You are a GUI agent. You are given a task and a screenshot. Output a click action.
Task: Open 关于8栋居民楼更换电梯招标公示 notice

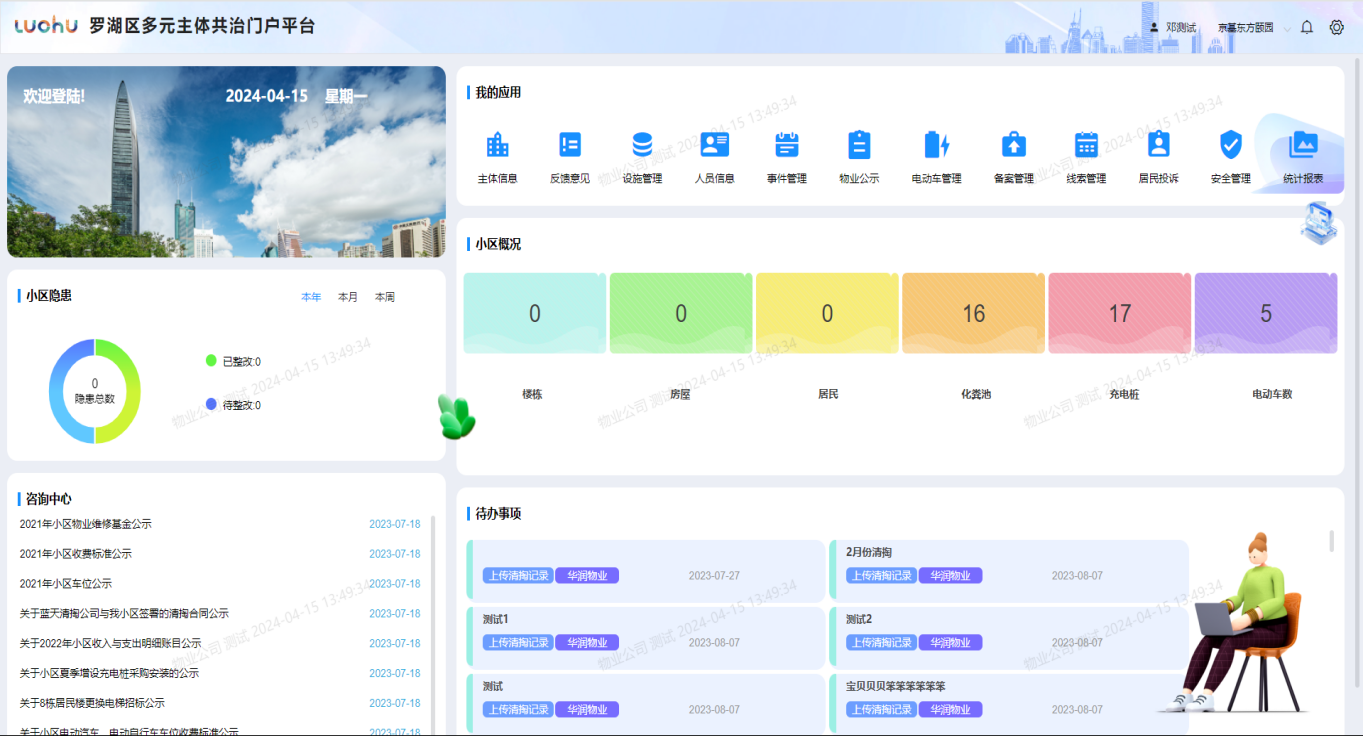pos(92,703)
